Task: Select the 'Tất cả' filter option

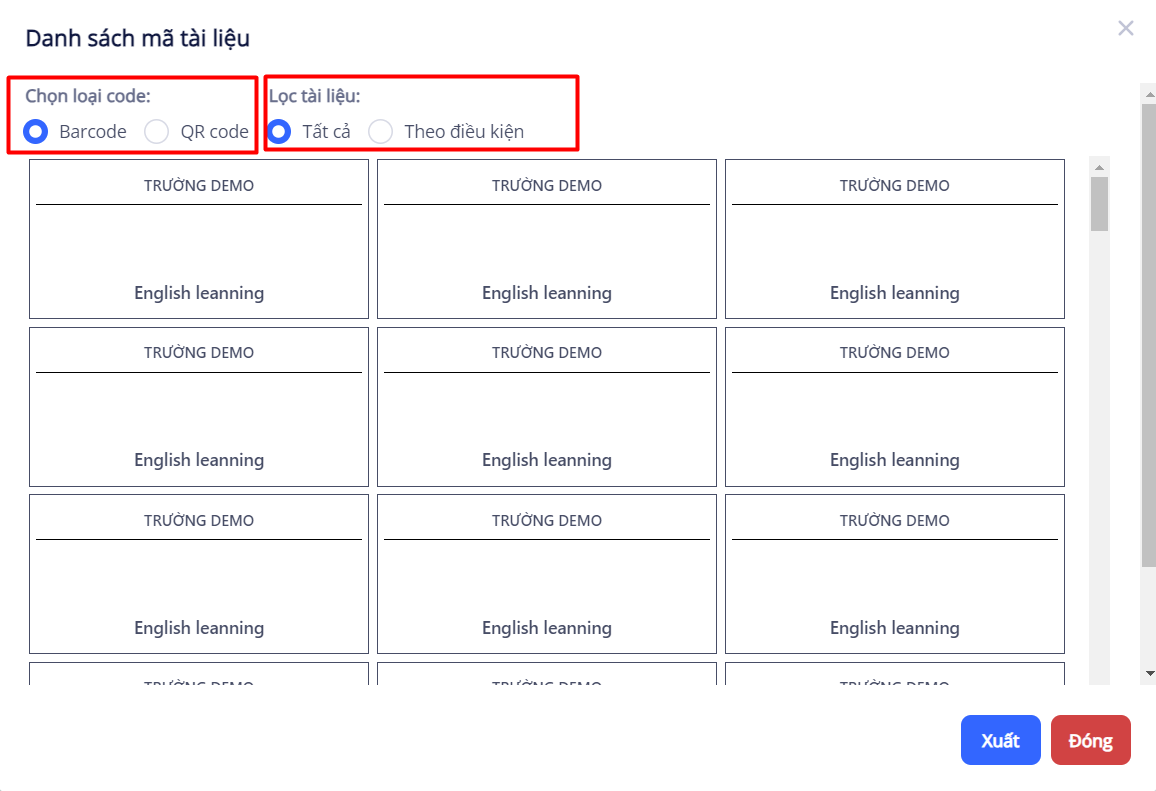Action: pos(280,131)
